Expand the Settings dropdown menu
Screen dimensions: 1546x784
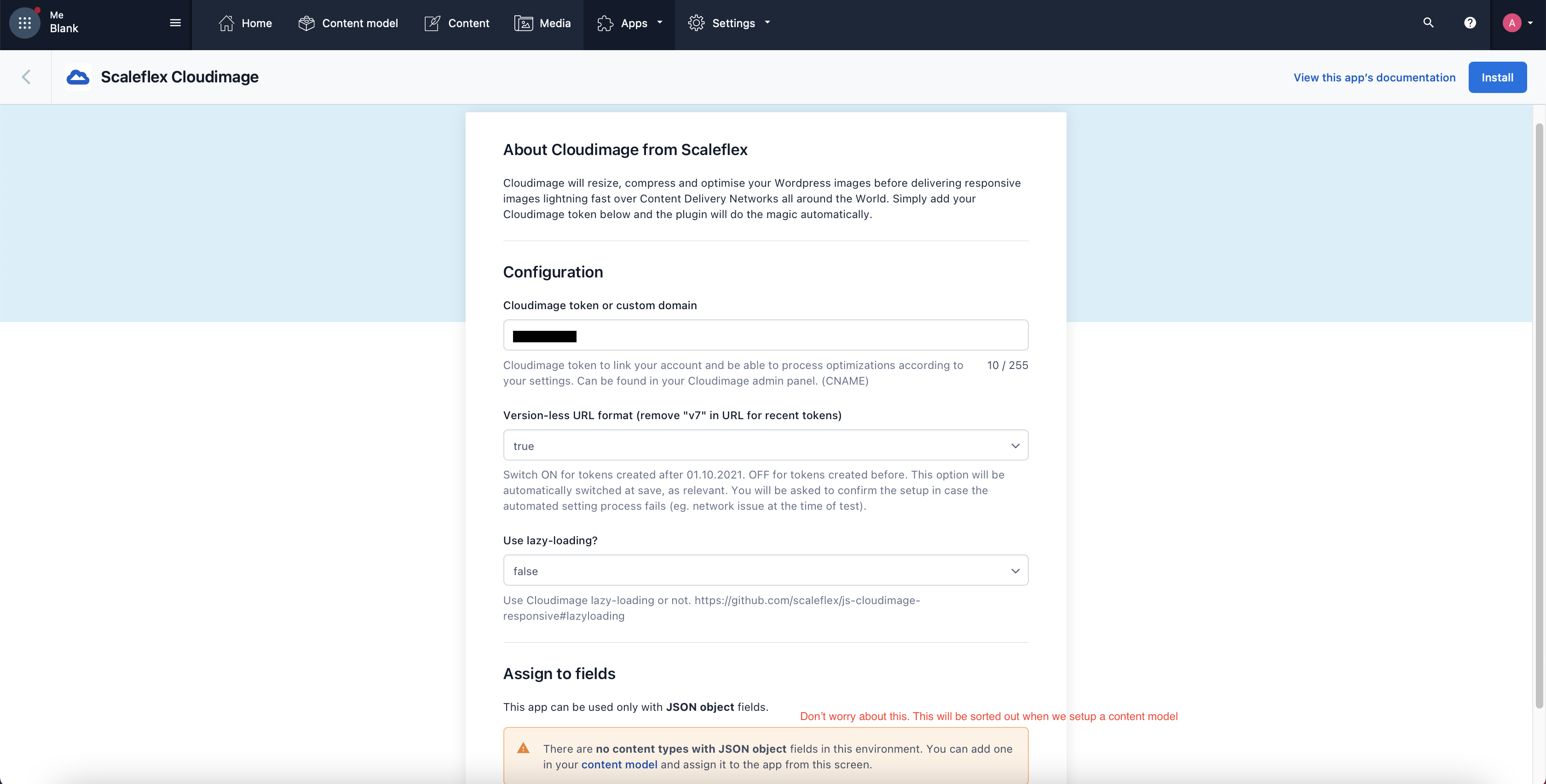coord(729,23)
